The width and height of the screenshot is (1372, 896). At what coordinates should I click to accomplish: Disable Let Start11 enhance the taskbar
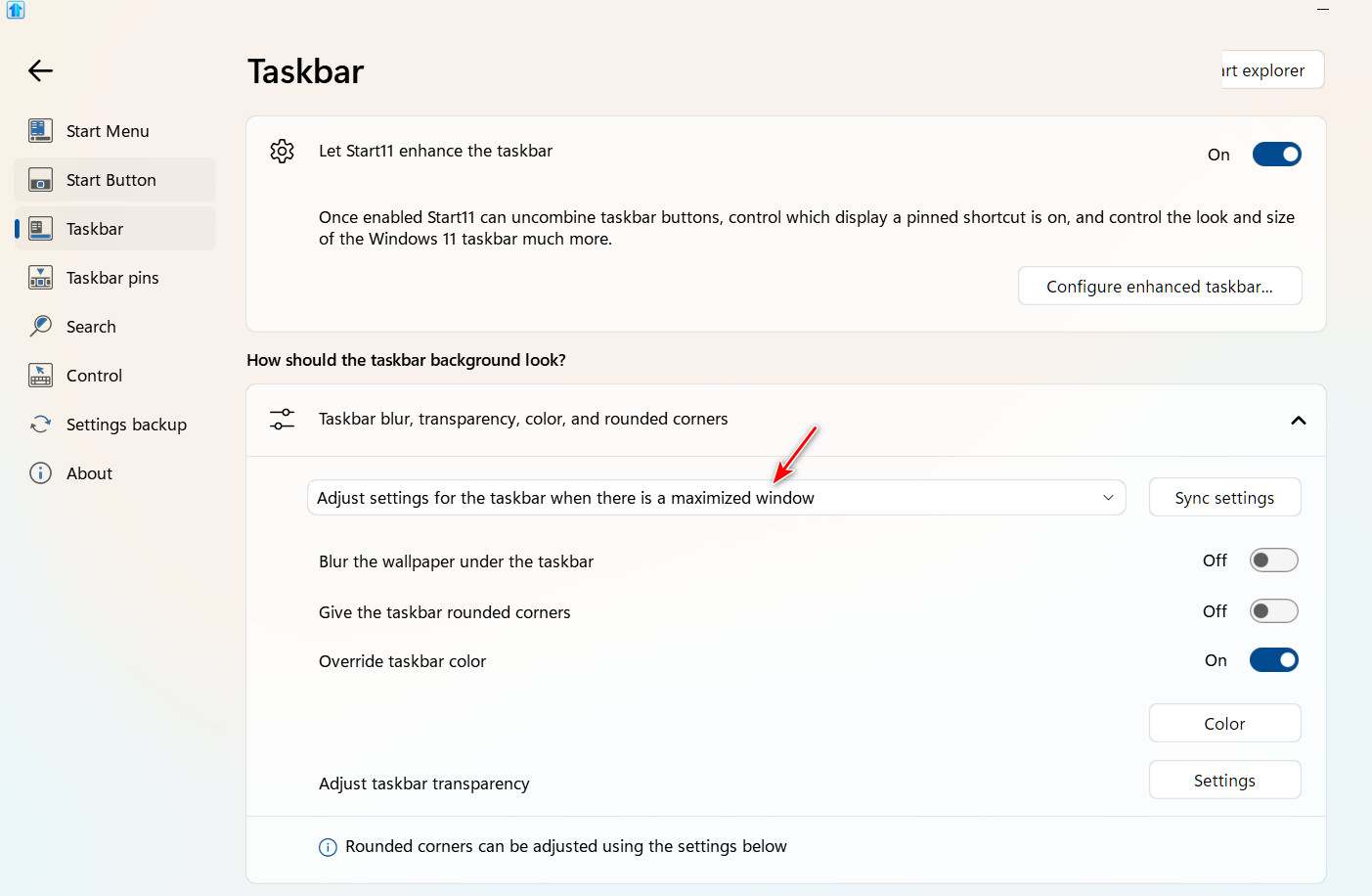tap(1276, 155)
